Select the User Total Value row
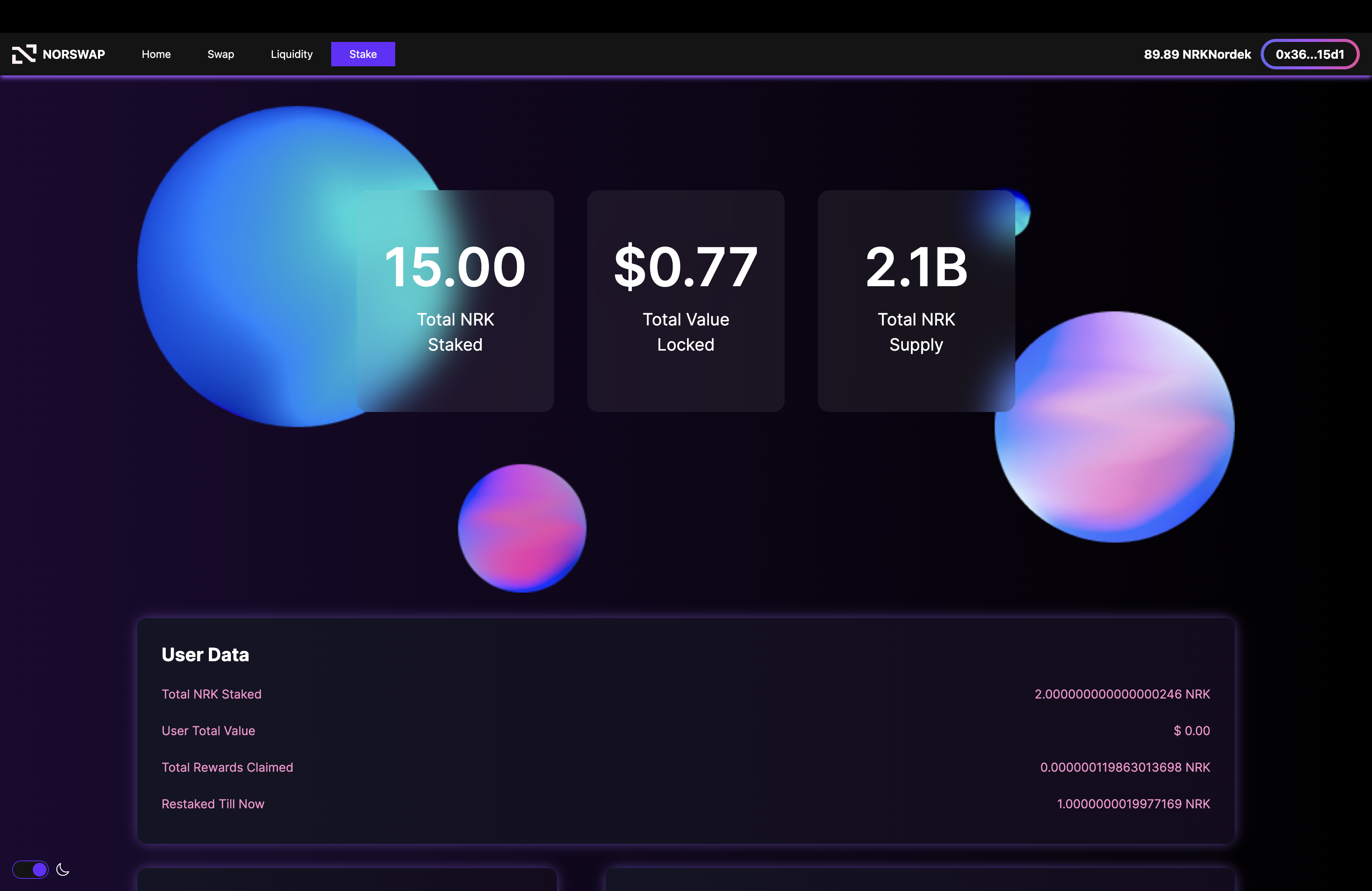Image resolution: width=1372 pixels, height=891 pixels. pos(208,730)
